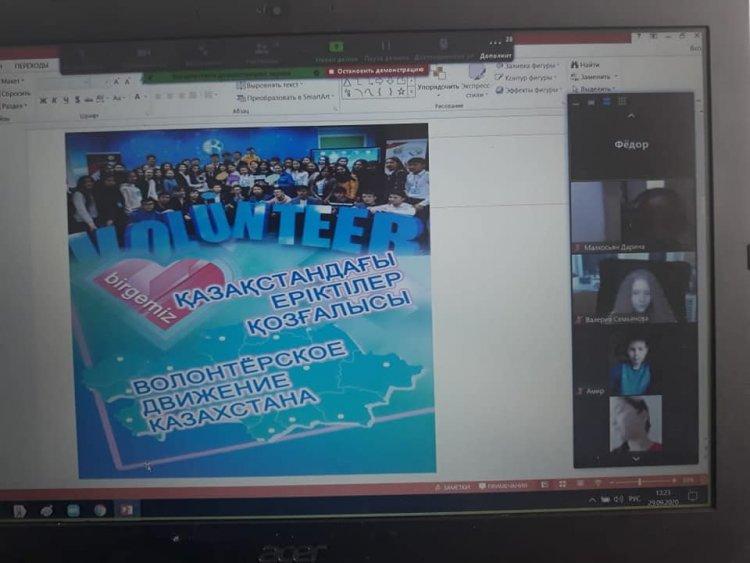
Task: Select the Дарина participant video tile
Action: [632, 216]
